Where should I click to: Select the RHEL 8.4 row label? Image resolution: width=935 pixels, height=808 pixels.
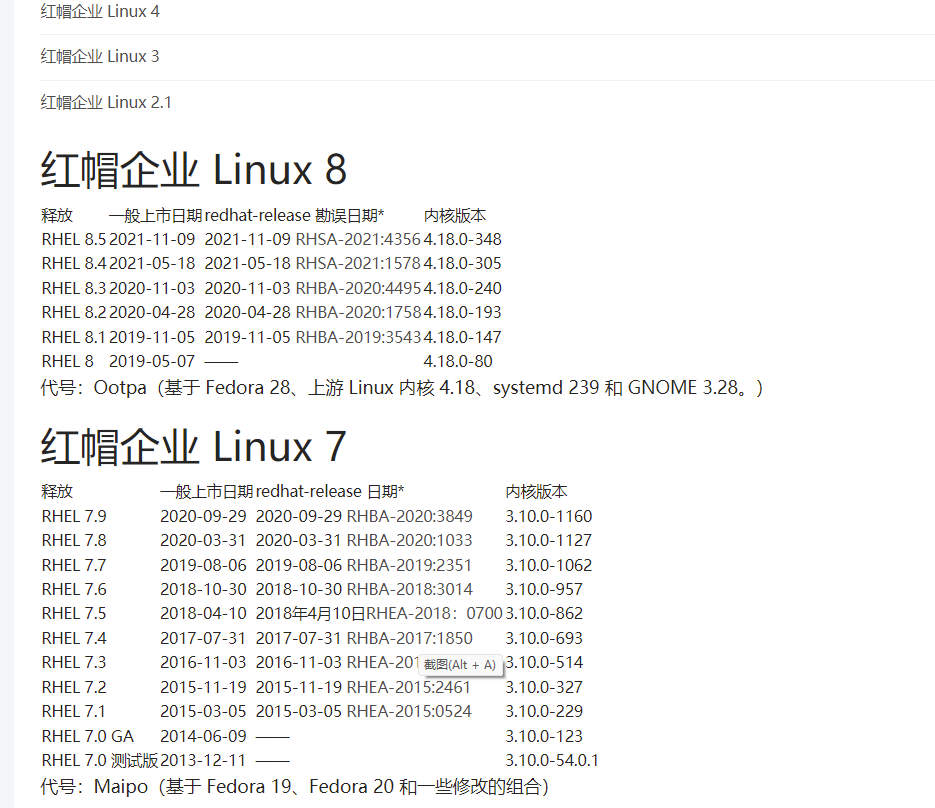coord(74,264)
